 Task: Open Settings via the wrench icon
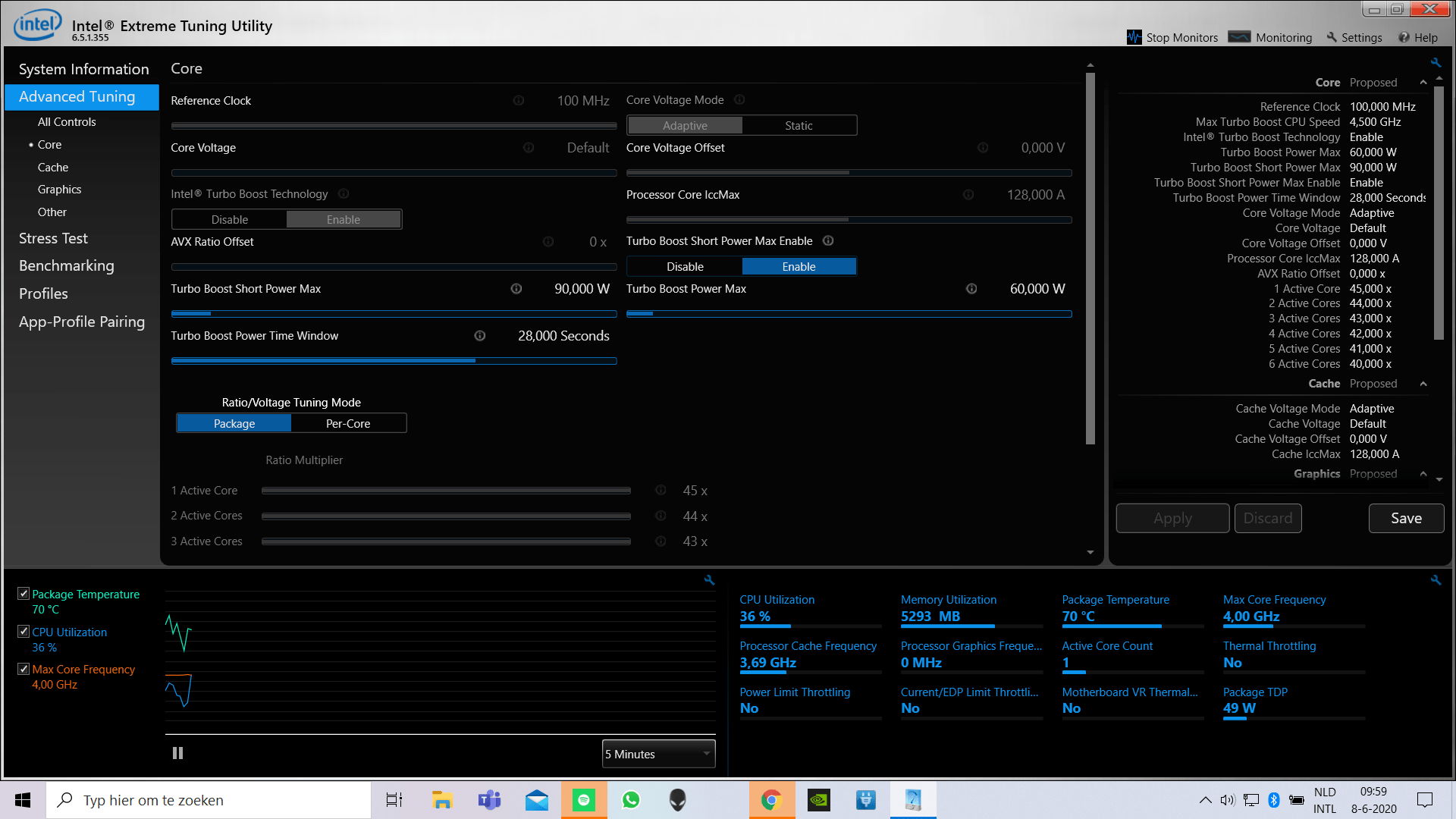pos(1330,37)
